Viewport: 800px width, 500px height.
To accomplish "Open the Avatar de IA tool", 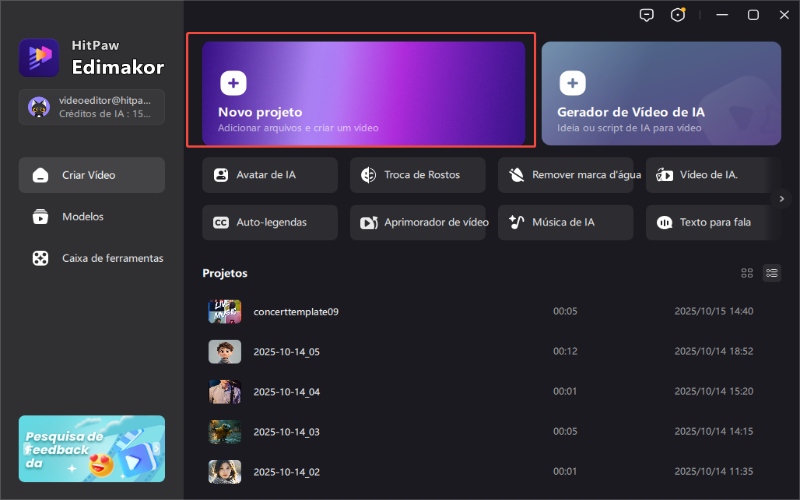I will pyautogui.click(x=270, y=175).
